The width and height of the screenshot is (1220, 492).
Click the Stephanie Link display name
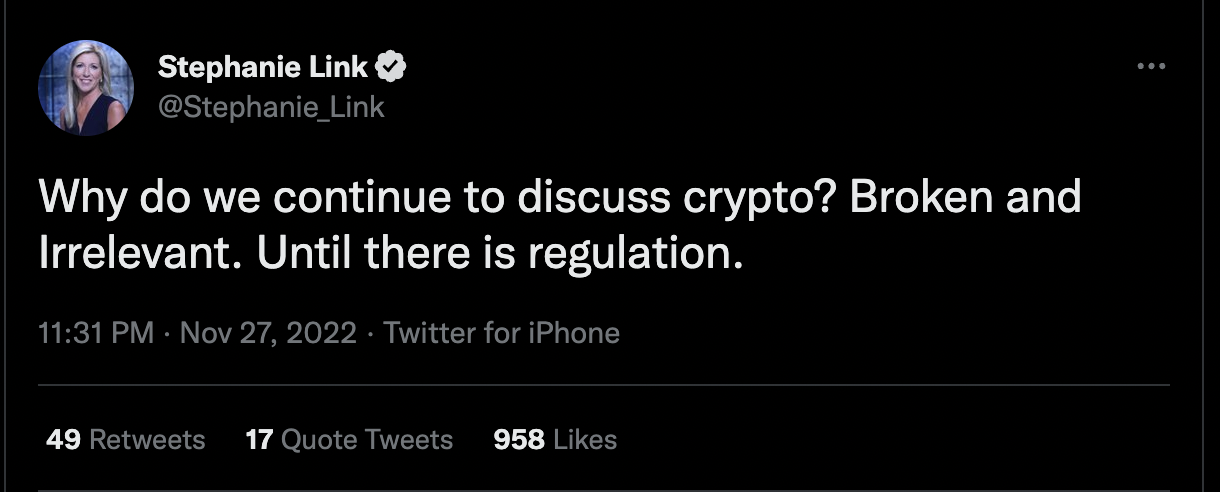pos(264,68)
